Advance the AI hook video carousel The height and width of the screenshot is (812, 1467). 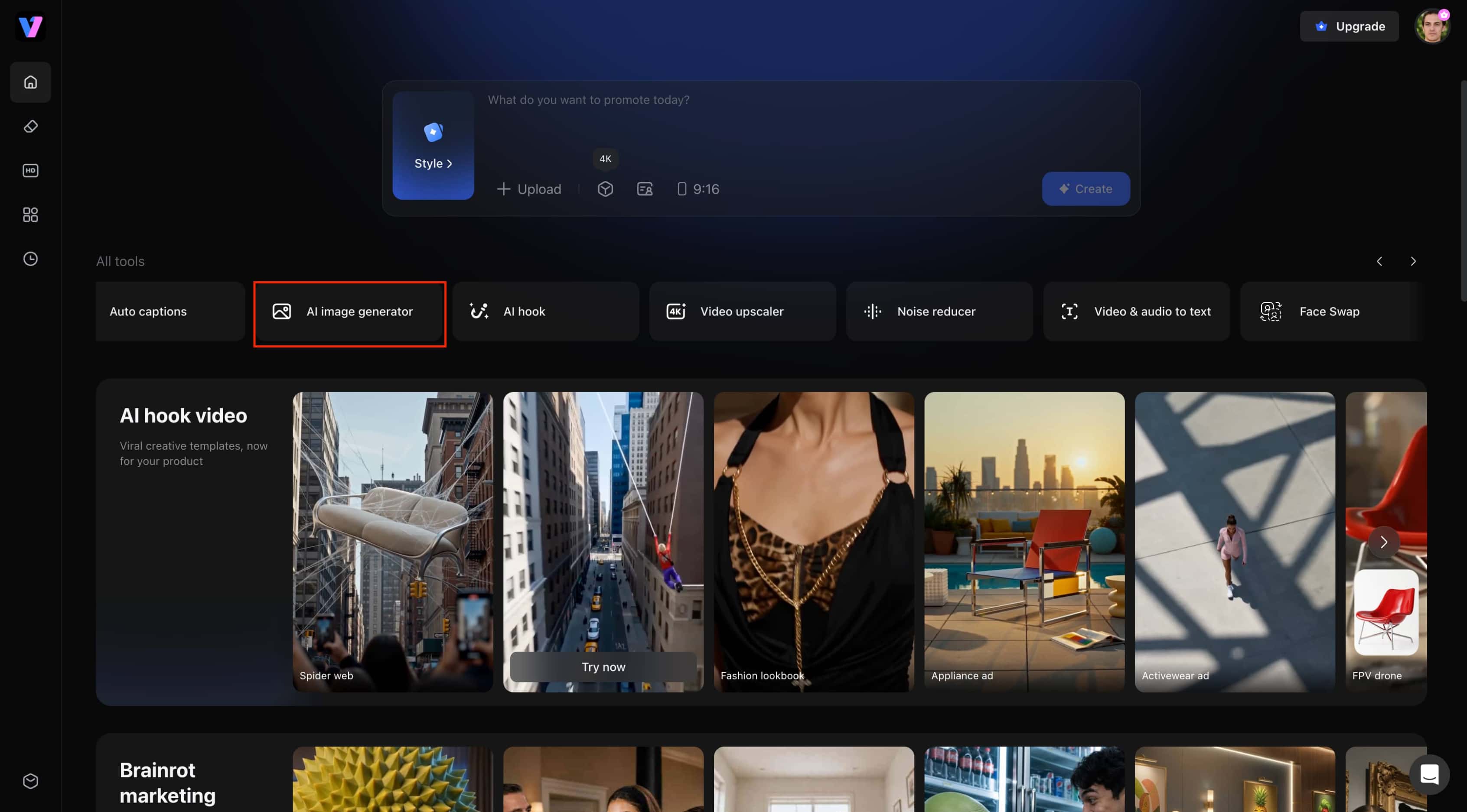[x=1384, y=542]
